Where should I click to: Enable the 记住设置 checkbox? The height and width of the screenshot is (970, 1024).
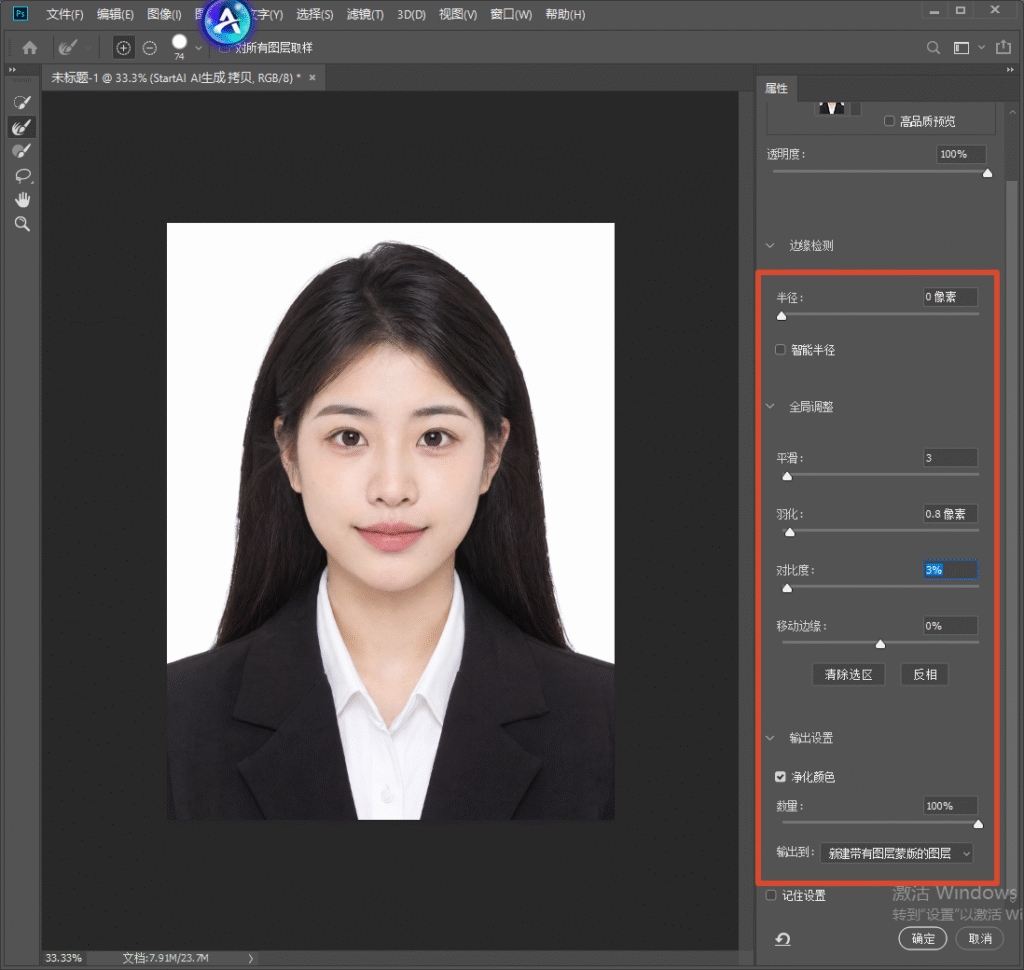(x=771, y=895)
